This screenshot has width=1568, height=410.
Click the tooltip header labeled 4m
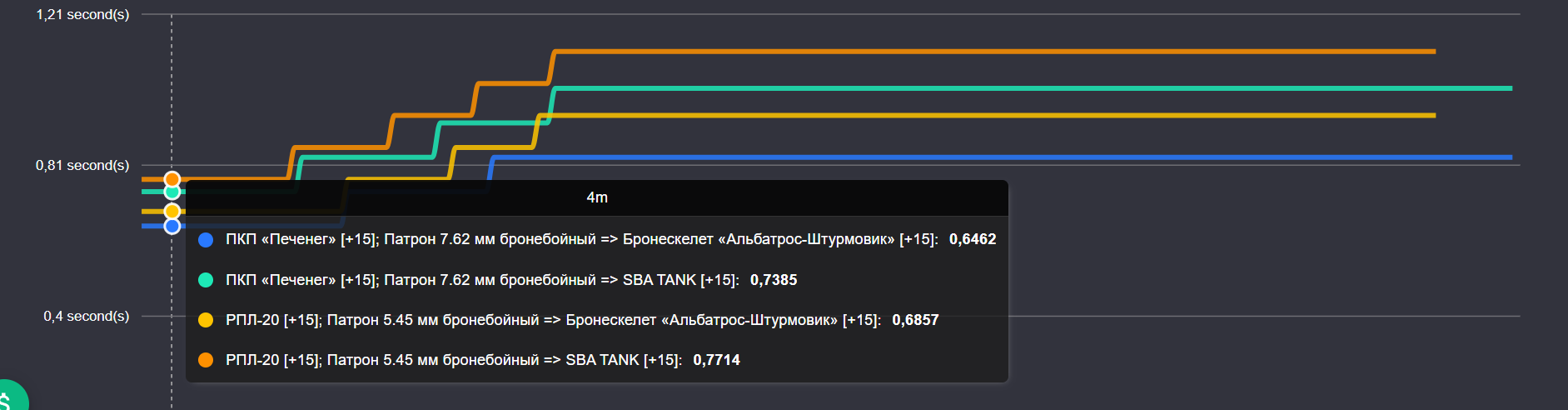tap(597, 197)
